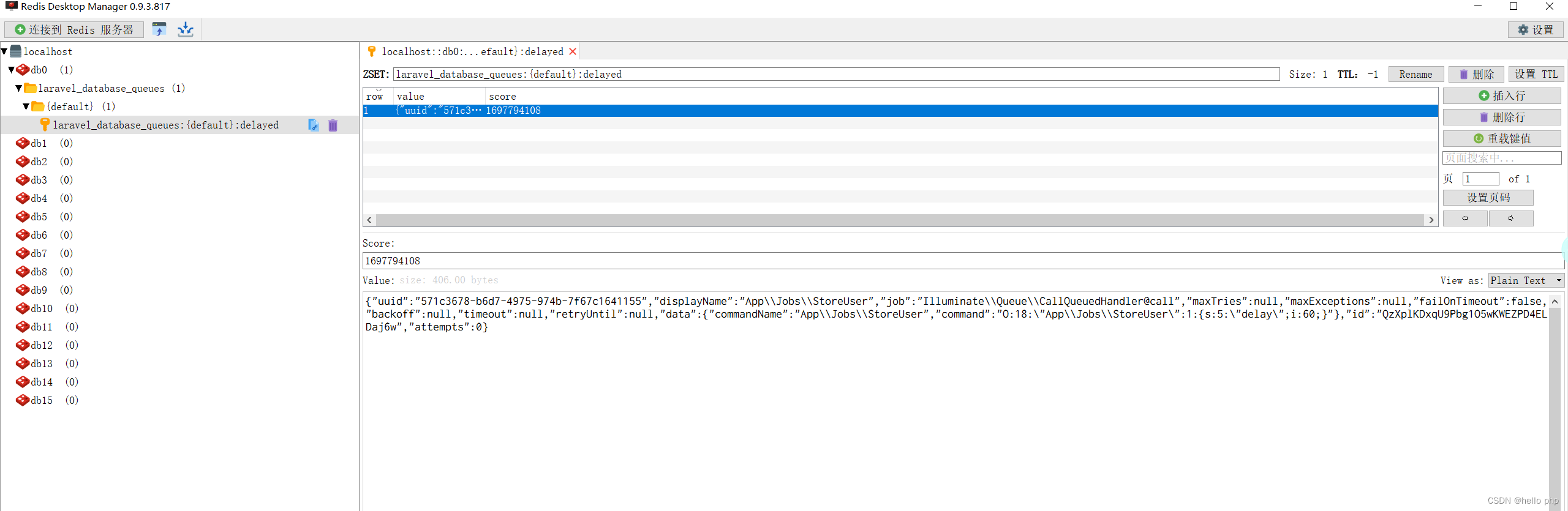Collapse the db0 database node
The height and width of the screenshot is (511, 1568).
(x=12, y=70)
